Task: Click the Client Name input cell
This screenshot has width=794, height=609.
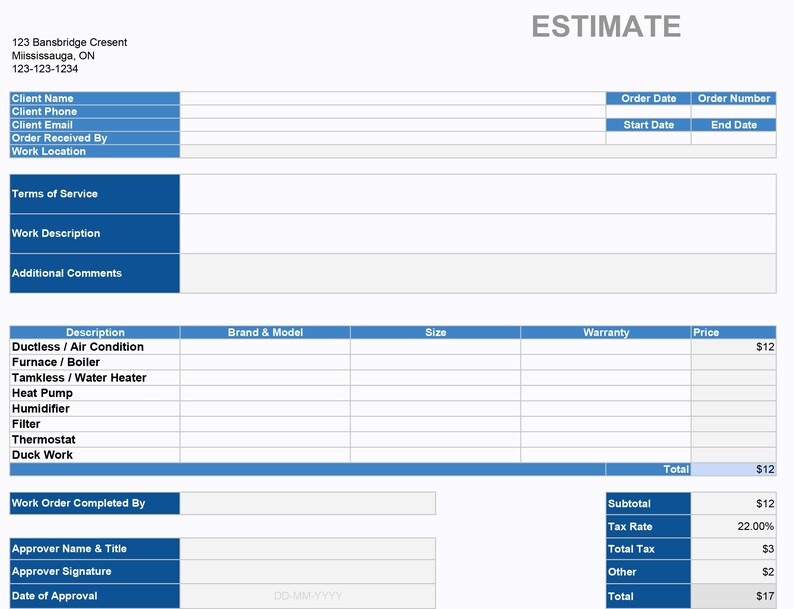Action: click(x=392, y=98)
